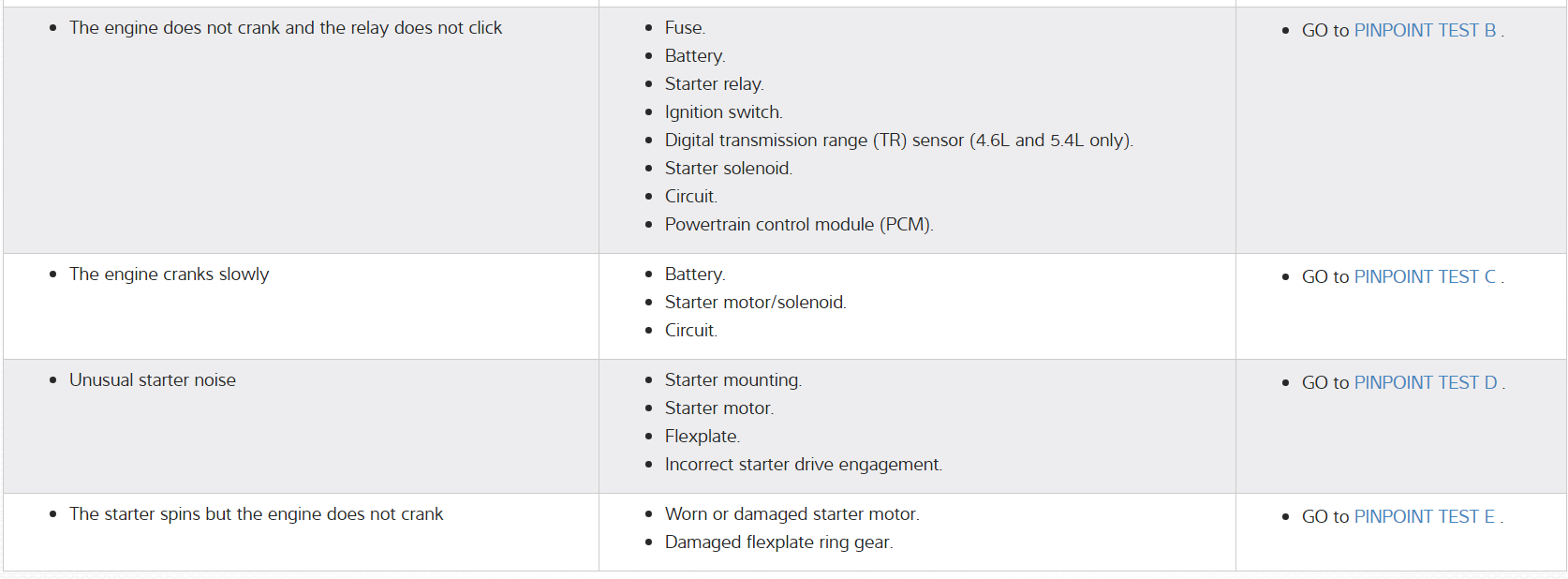Screen dimensions: 1568x579
Task: Click "engine does not crank and relay does not click"
Action: coord(286,28)
